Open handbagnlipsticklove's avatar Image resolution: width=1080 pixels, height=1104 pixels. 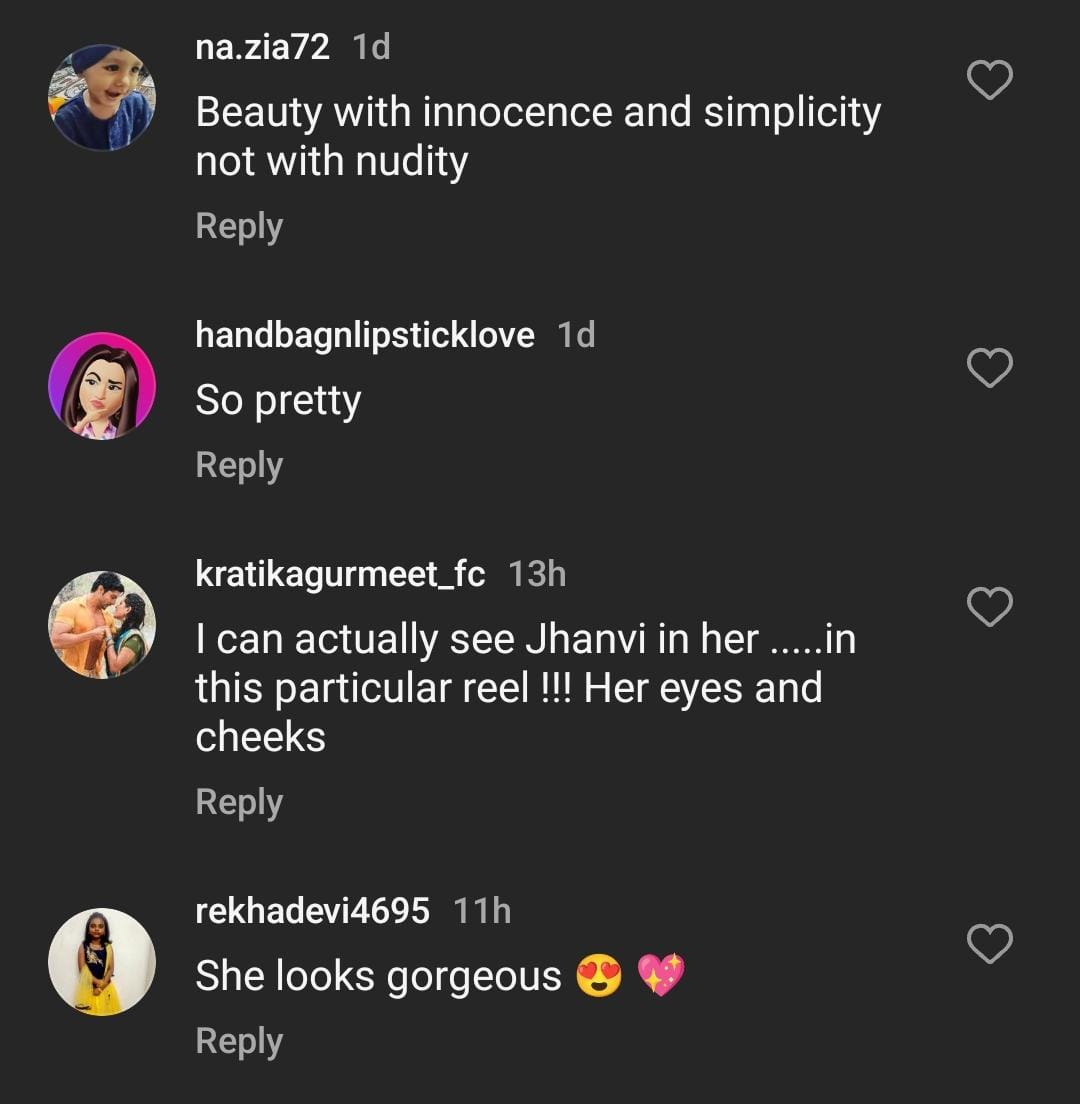[102, 386]
